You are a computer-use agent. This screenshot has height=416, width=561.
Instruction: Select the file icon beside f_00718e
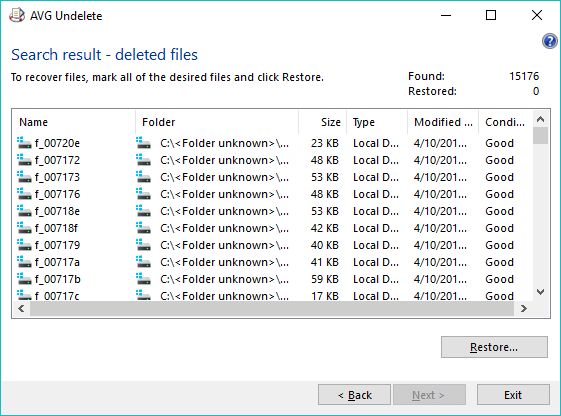[24, 211]
